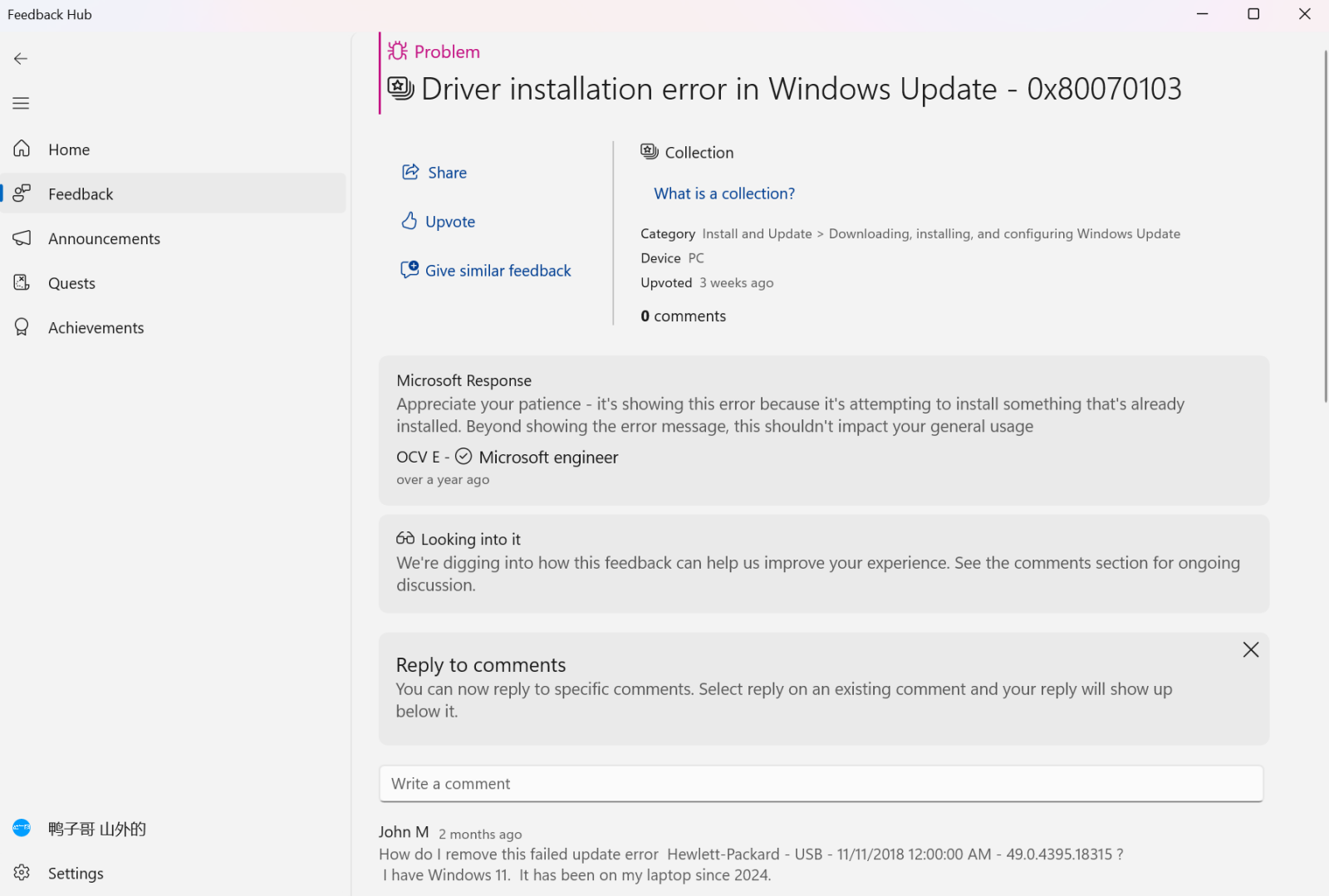Screen dimensions: 1329x896
Task: Click the Microsoft engineer verified badge
Action: [463, 457]
